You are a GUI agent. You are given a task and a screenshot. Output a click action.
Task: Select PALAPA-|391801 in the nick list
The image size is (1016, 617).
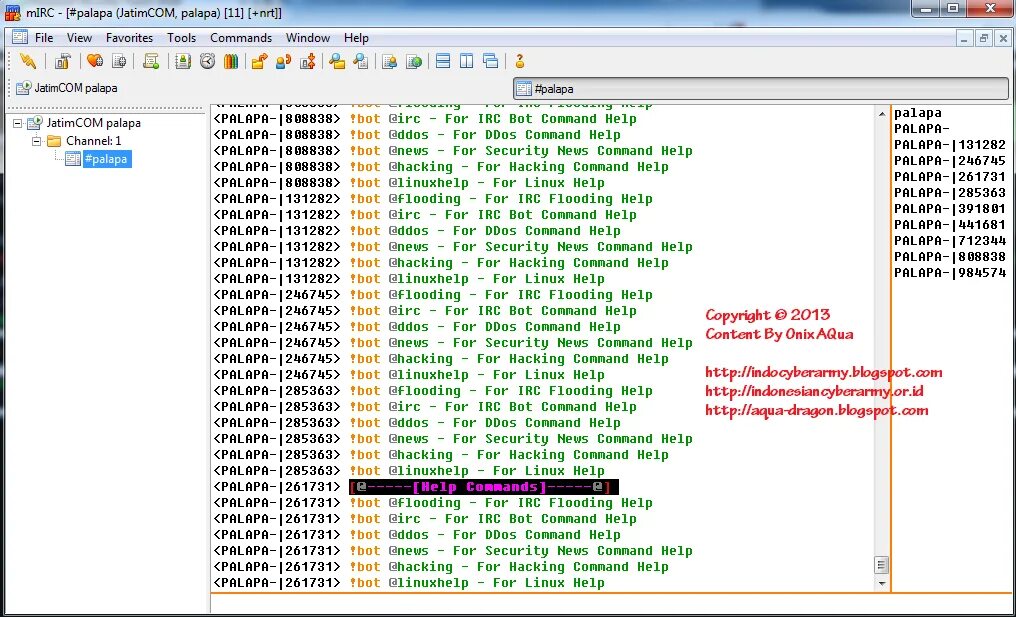(950, 209)
